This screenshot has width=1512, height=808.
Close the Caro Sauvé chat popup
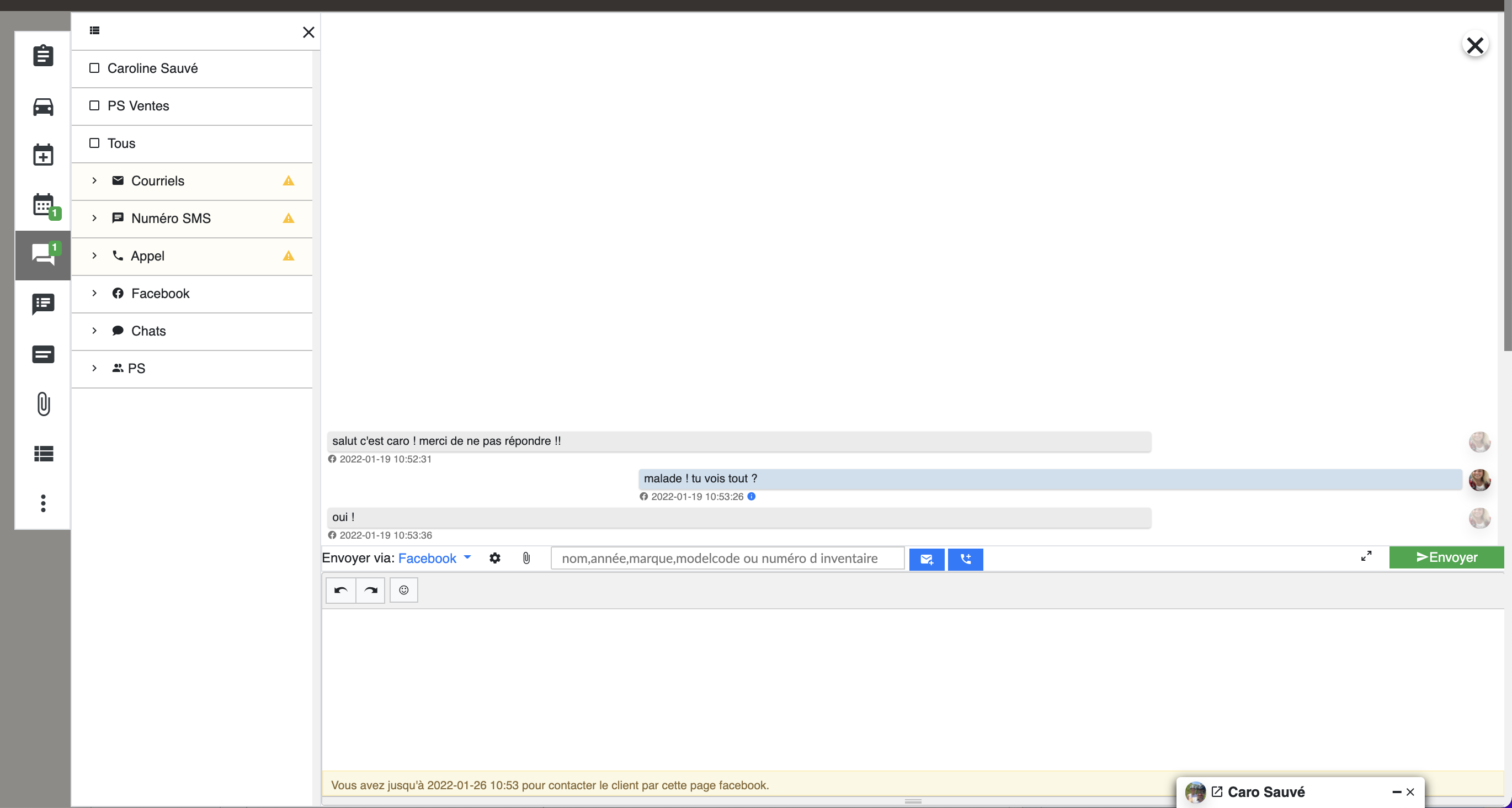[x=1410, y=792]
